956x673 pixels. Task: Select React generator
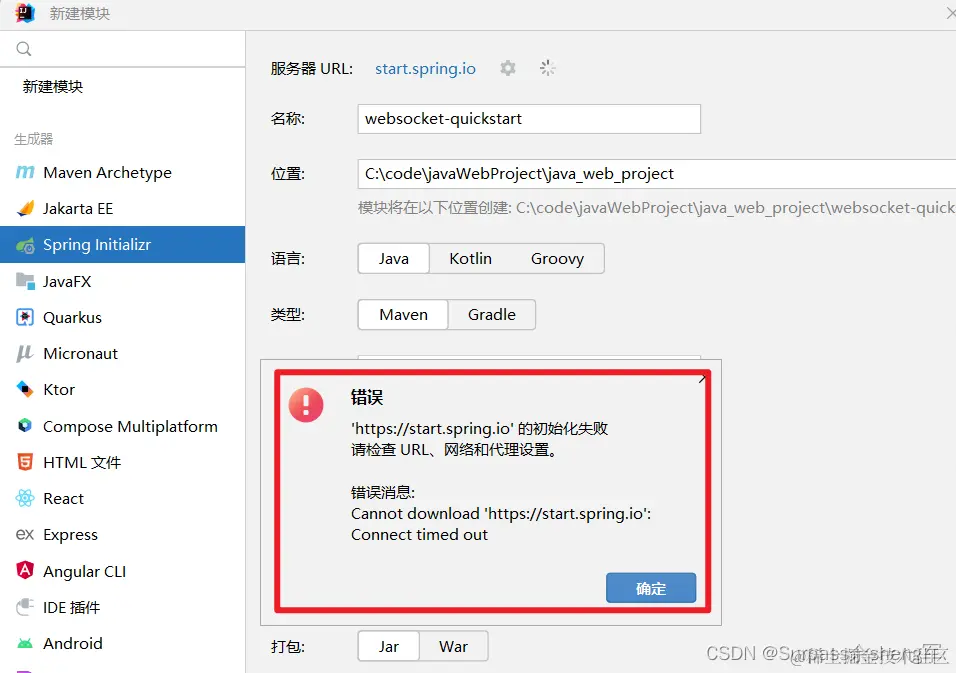(x=123, y=498)
